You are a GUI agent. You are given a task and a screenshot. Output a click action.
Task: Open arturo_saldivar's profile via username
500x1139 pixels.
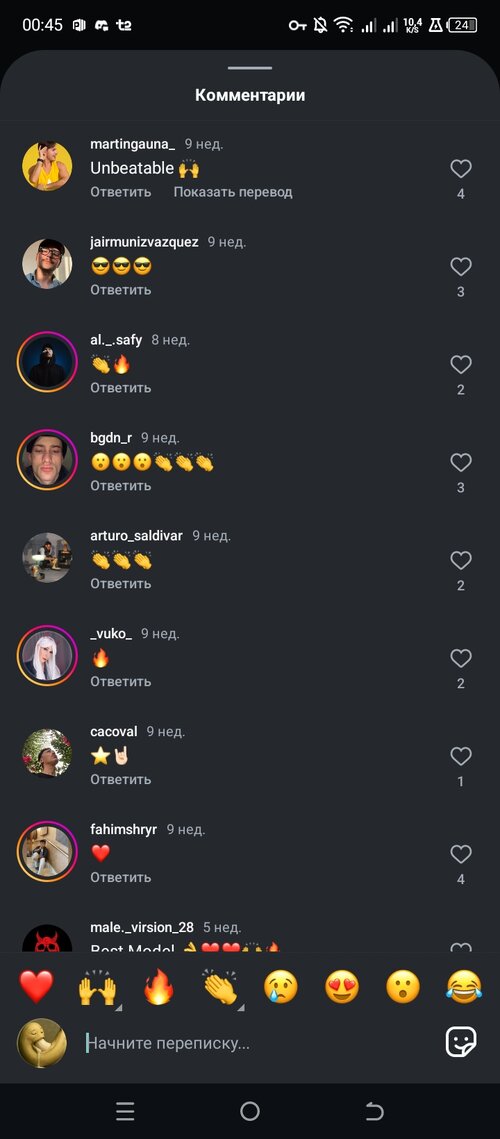pyautogui.click(x=137, y=536)
